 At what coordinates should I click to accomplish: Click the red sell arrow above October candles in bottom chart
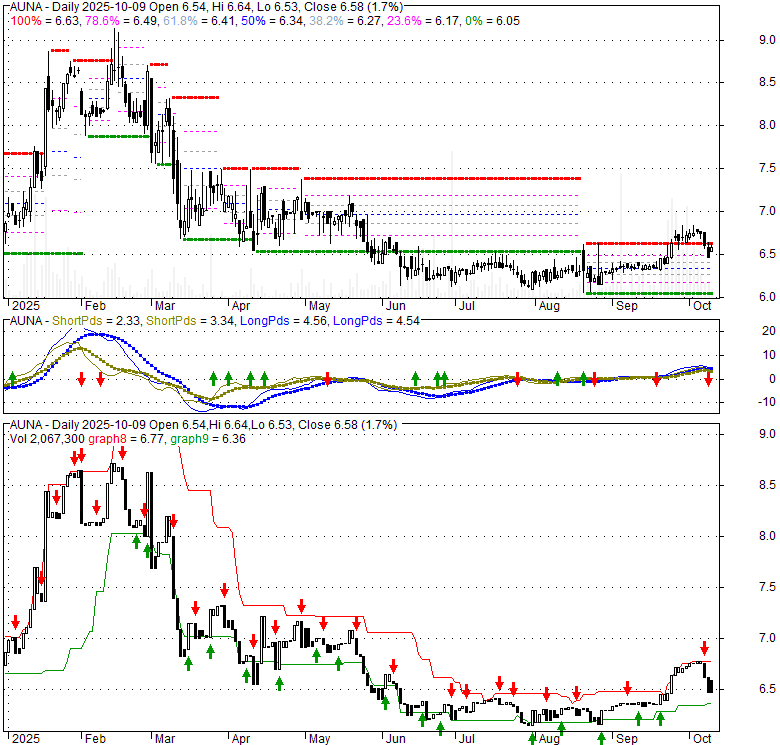coord(704,647)
